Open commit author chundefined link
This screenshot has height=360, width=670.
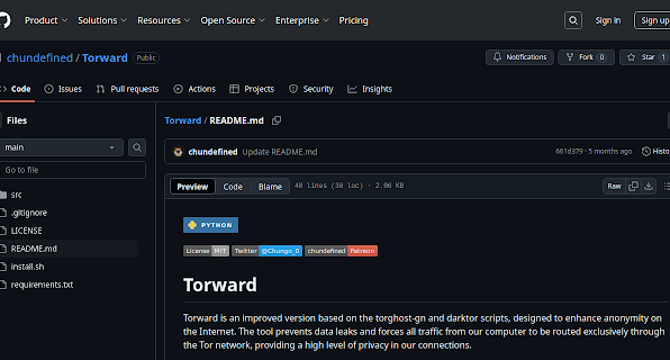213,152
